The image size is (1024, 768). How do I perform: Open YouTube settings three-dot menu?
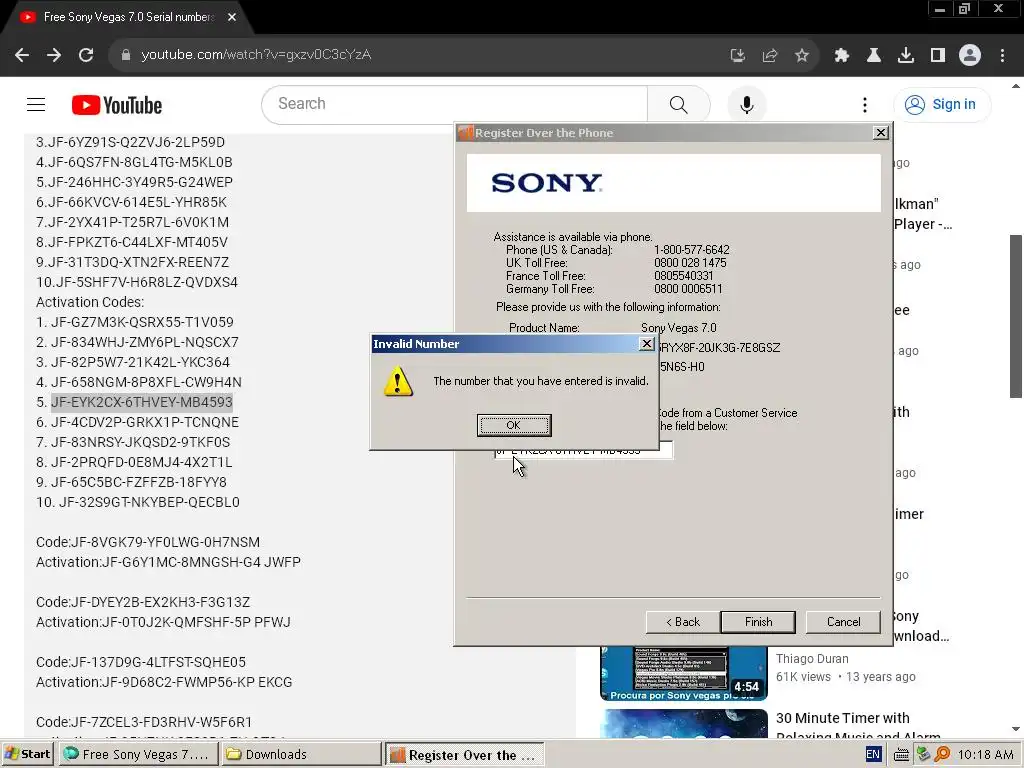[x=865, y=104]
